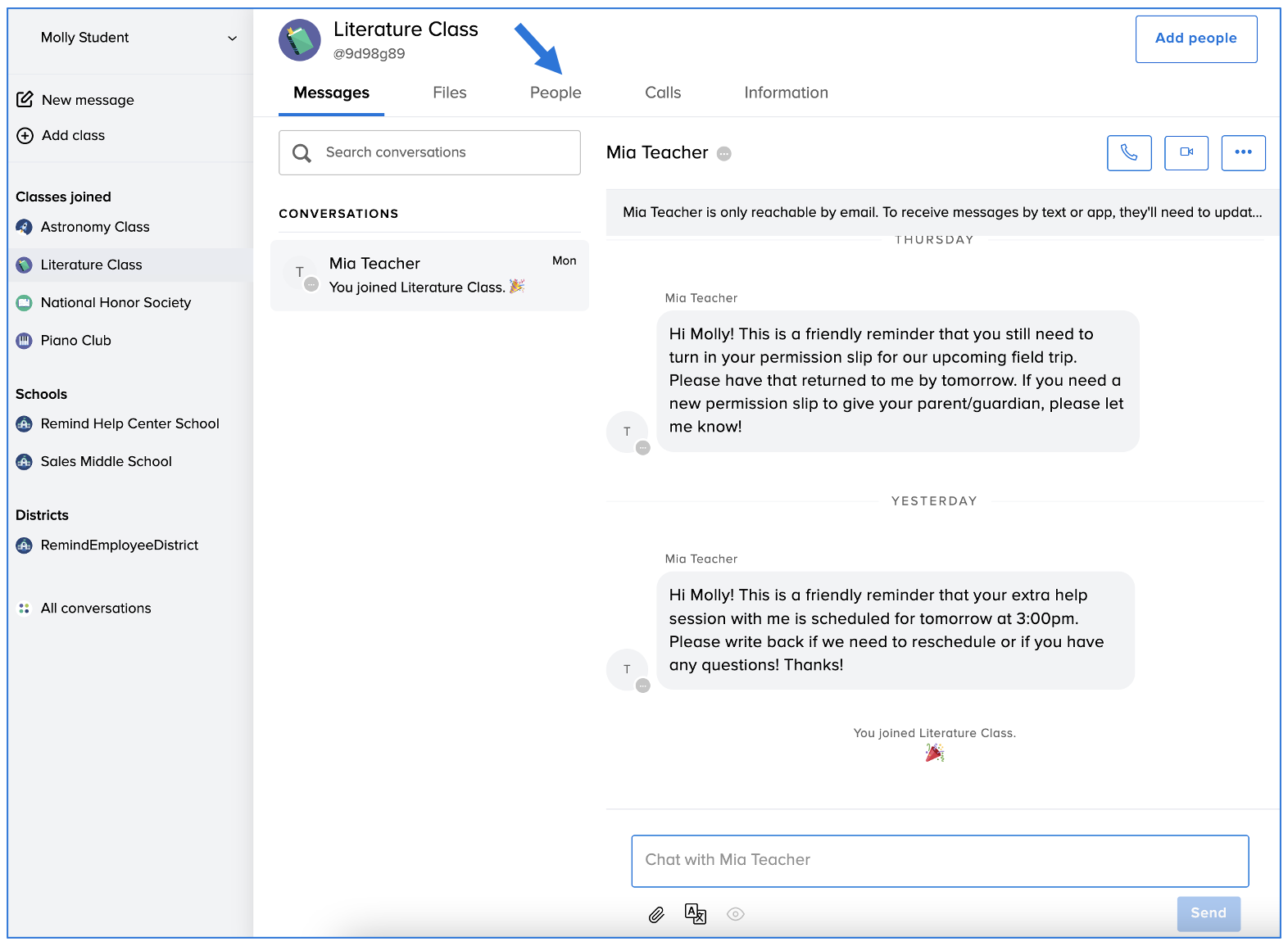Expand the Molly Student account dropdown
This screenshot has height=946, width=1288.
pos(232,38)
